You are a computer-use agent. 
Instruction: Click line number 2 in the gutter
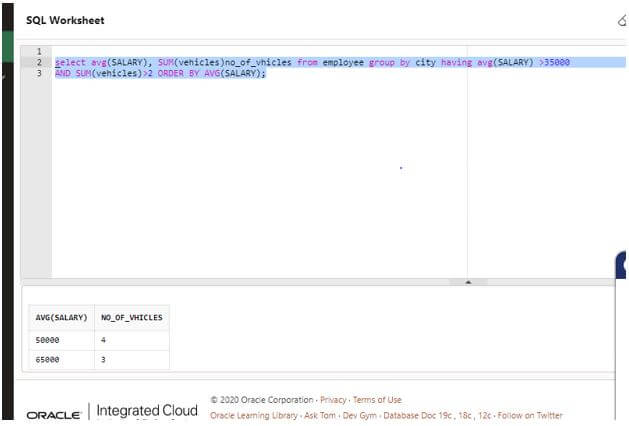tap(39, 62)
